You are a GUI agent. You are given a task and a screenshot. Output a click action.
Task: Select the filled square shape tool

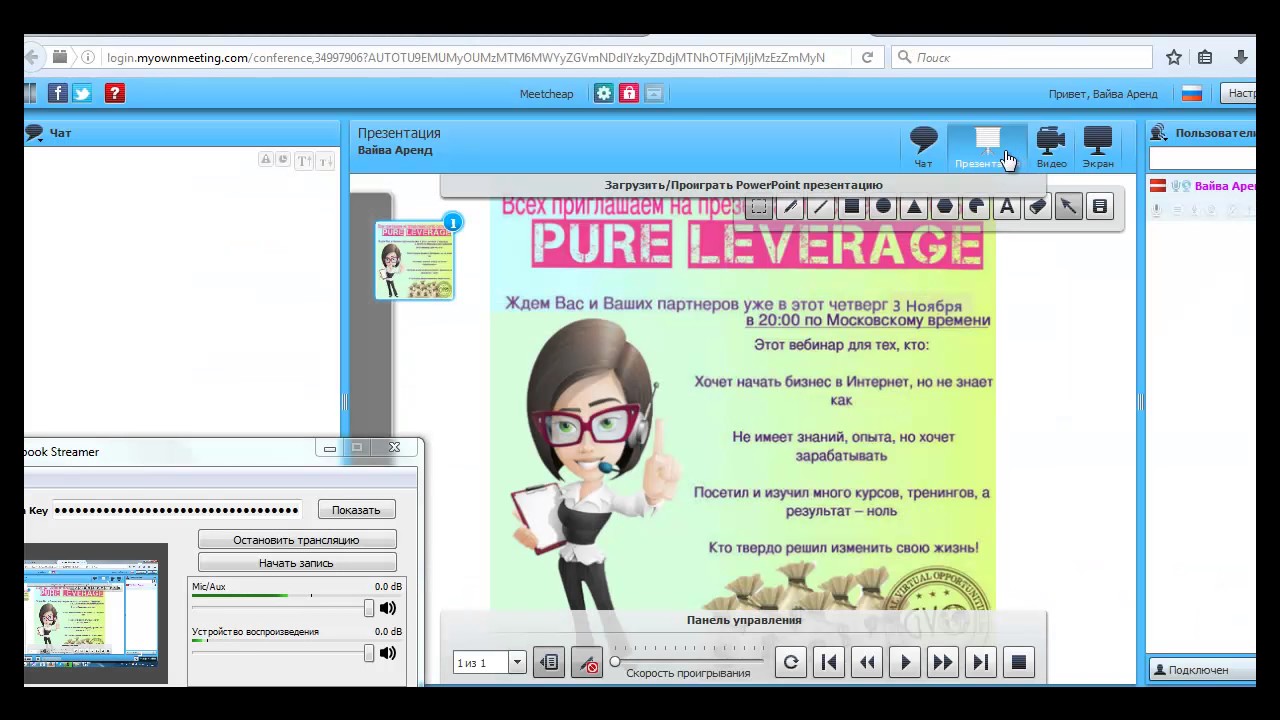pos(852,207)
